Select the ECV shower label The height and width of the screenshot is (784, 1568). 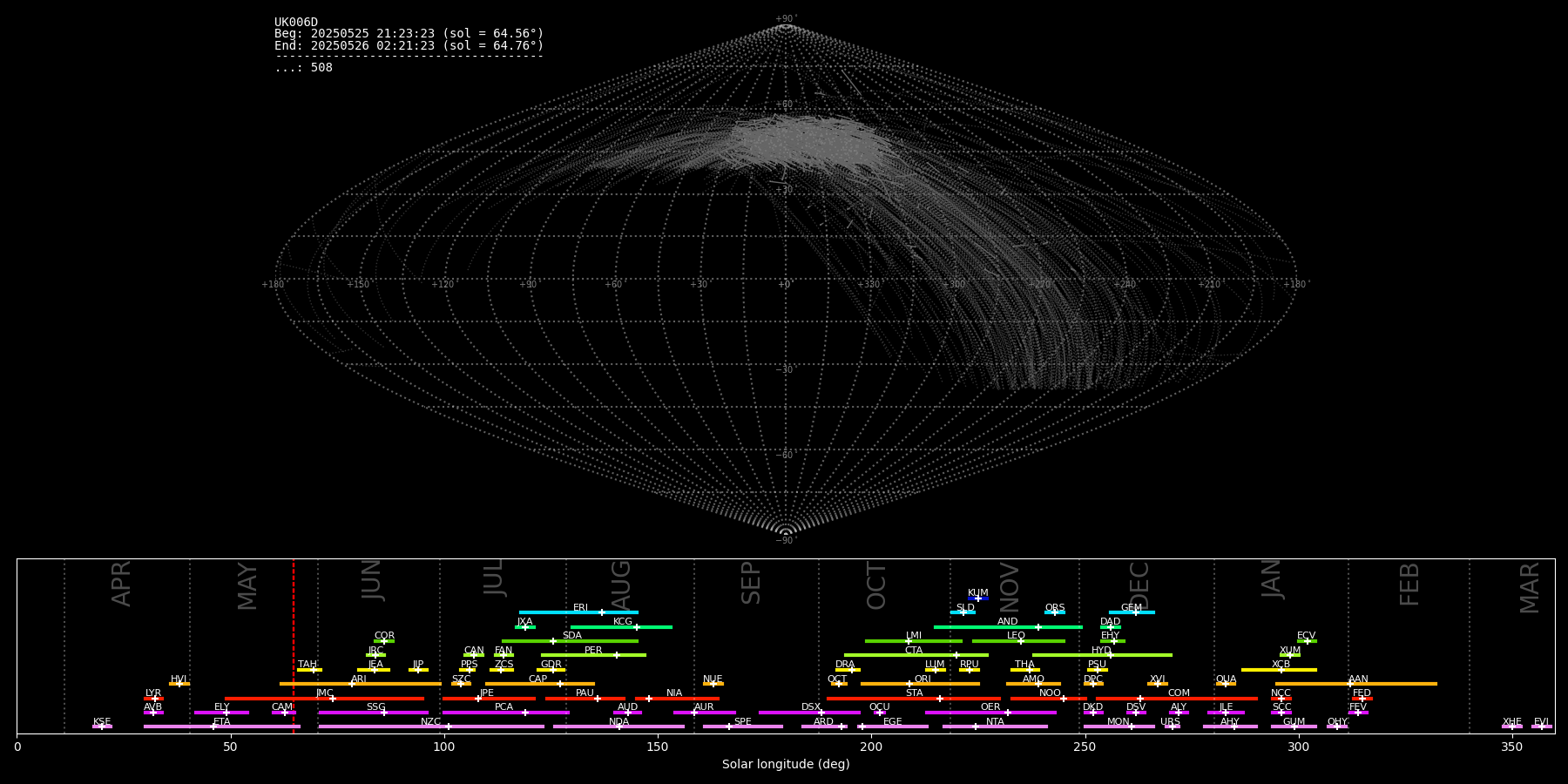(x=1307, y=636)
